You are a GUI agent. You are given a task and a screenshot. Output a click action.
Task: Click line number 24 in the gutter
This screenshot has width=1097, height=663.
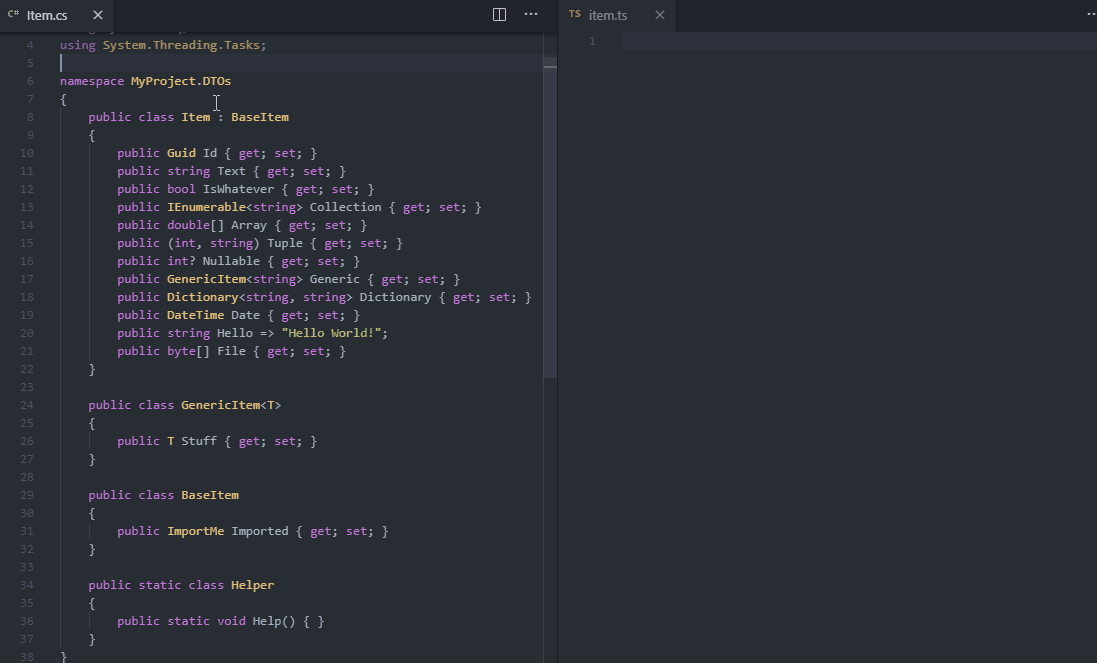[x=26, y=404]
